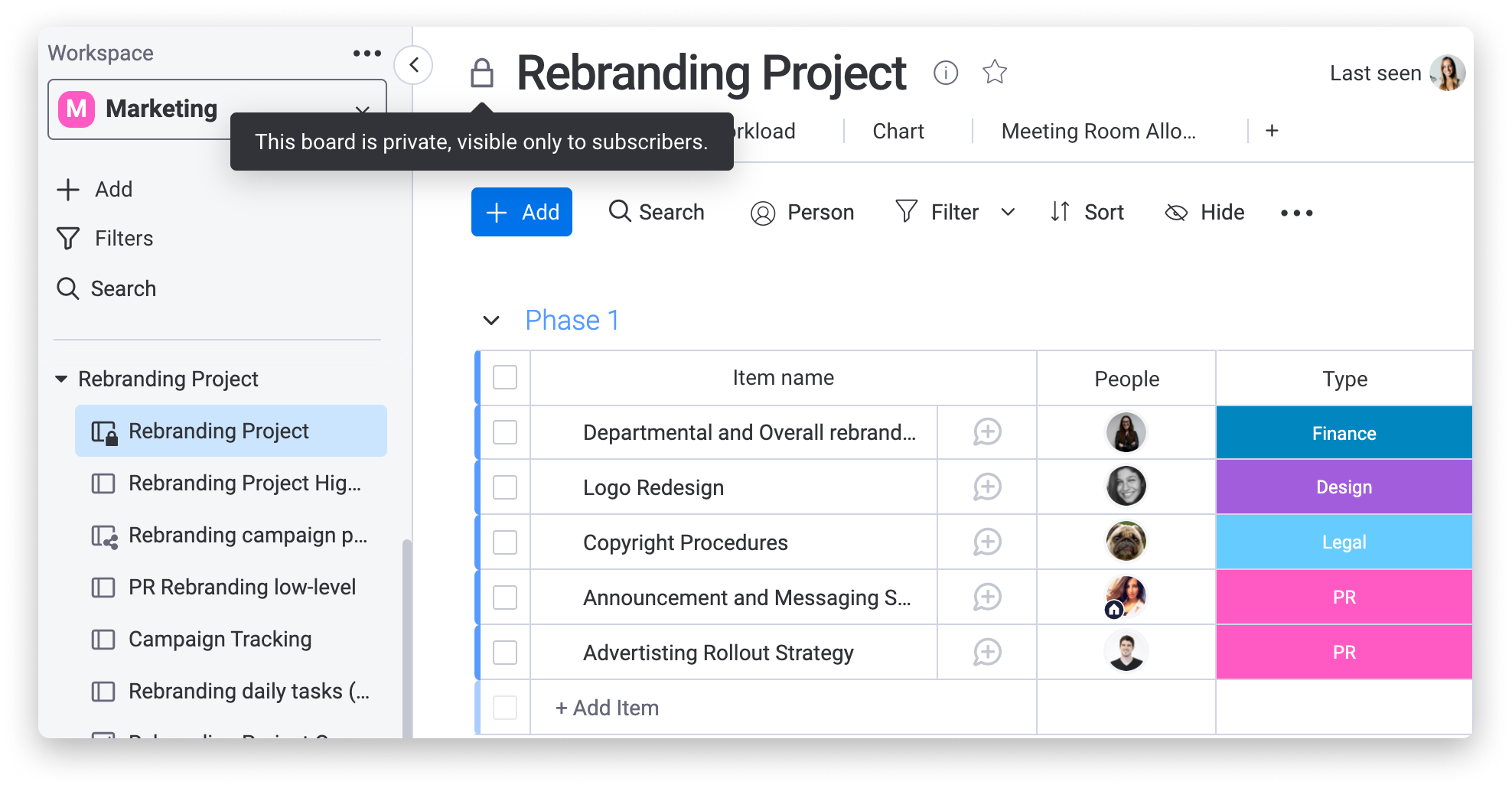This screenshot has height=788, width=1512.
Task: Open the Meeting Room Allo… tab
Action: point(1097,132)
